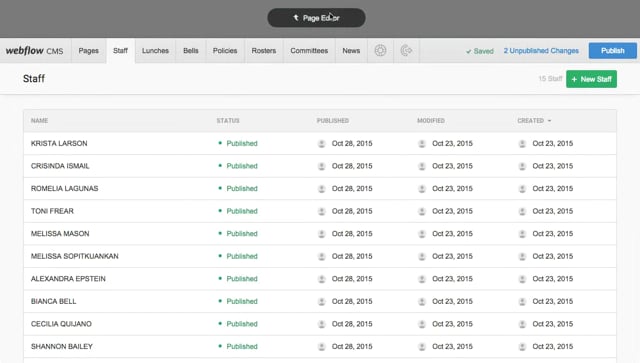Open the settings gear icon in navbar
The height and width of the screenshot is (363, 640).
click(380, 51)
